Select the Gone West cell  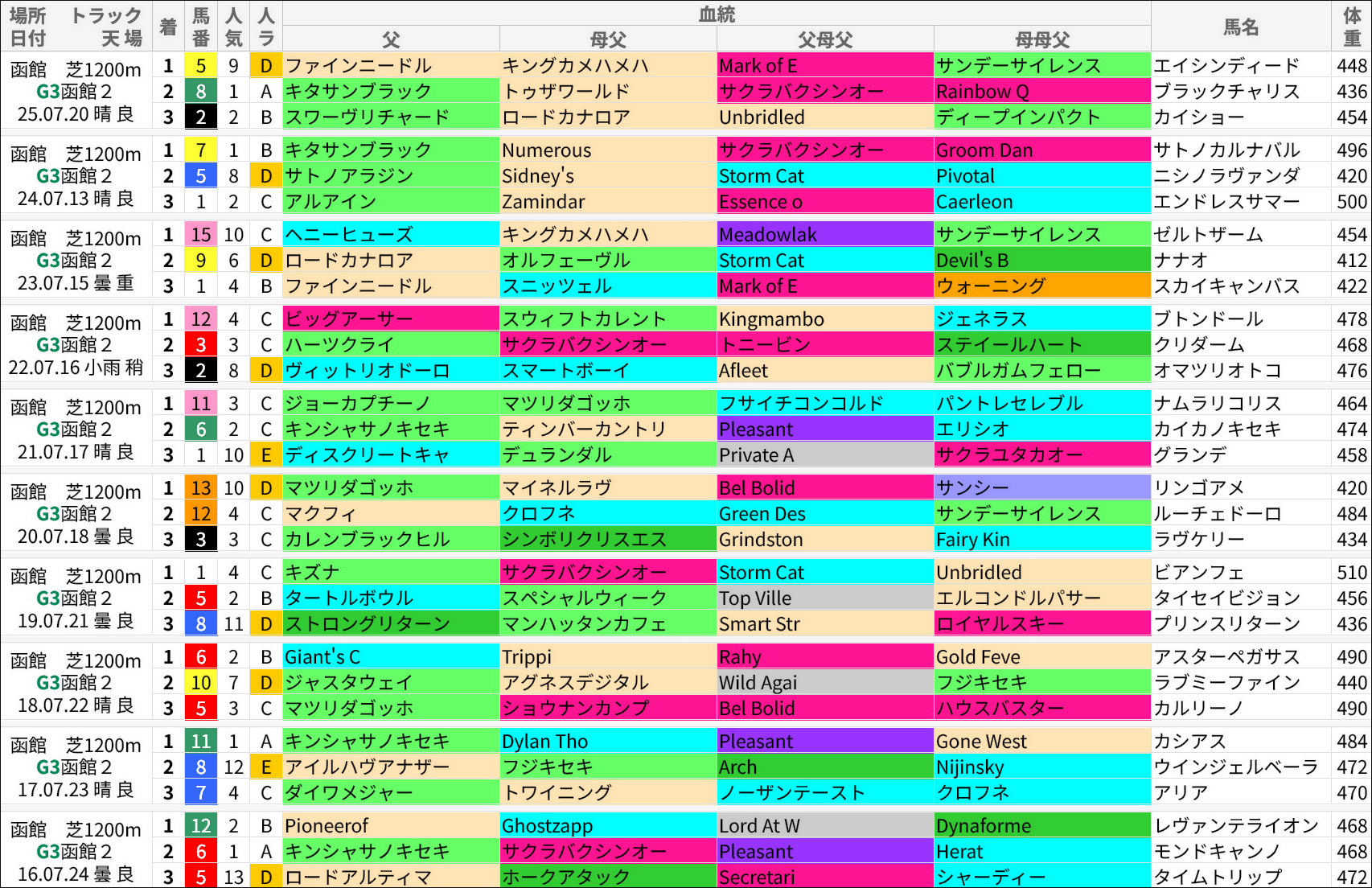[1042, 741]
